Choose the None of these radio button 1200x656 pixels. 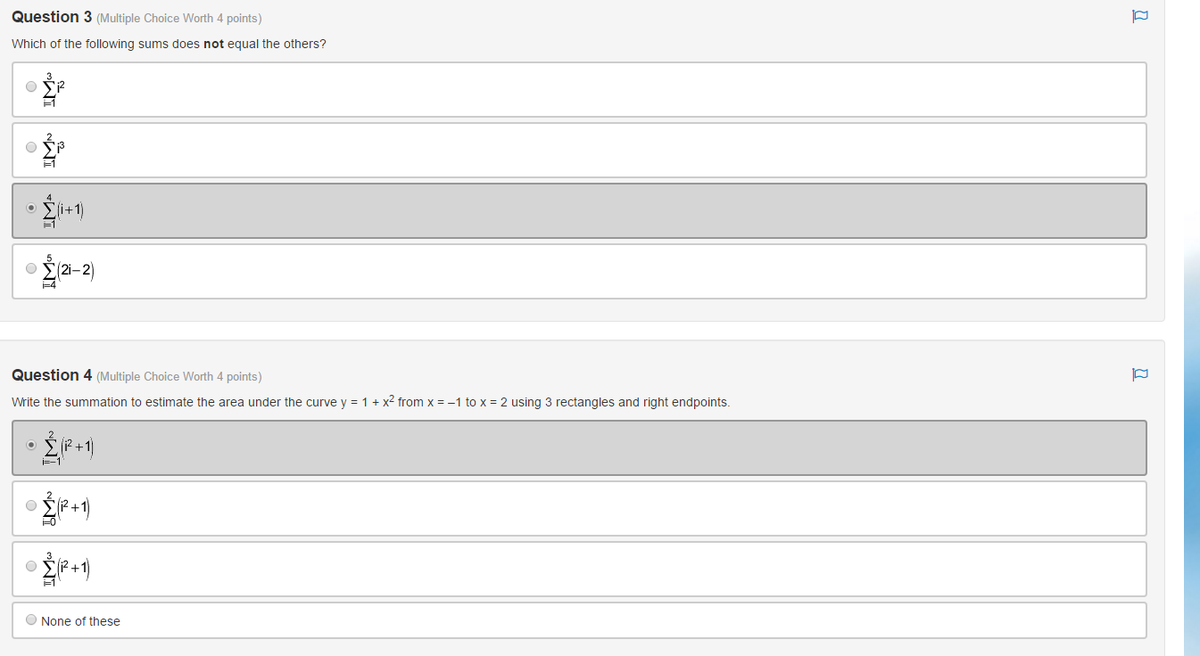tap(32, 621)
